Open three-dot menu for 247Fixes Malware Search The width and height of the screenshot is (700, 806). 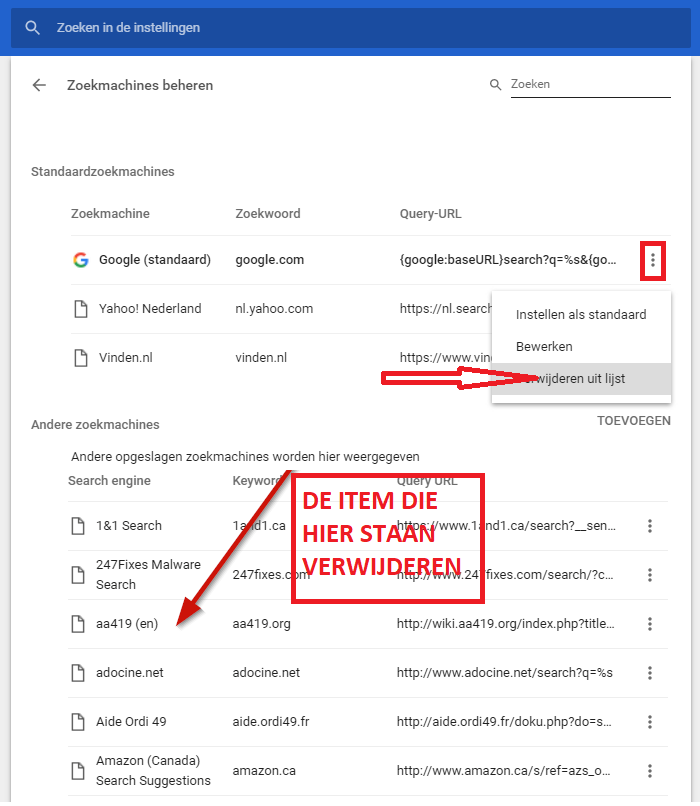pos(650,575)
